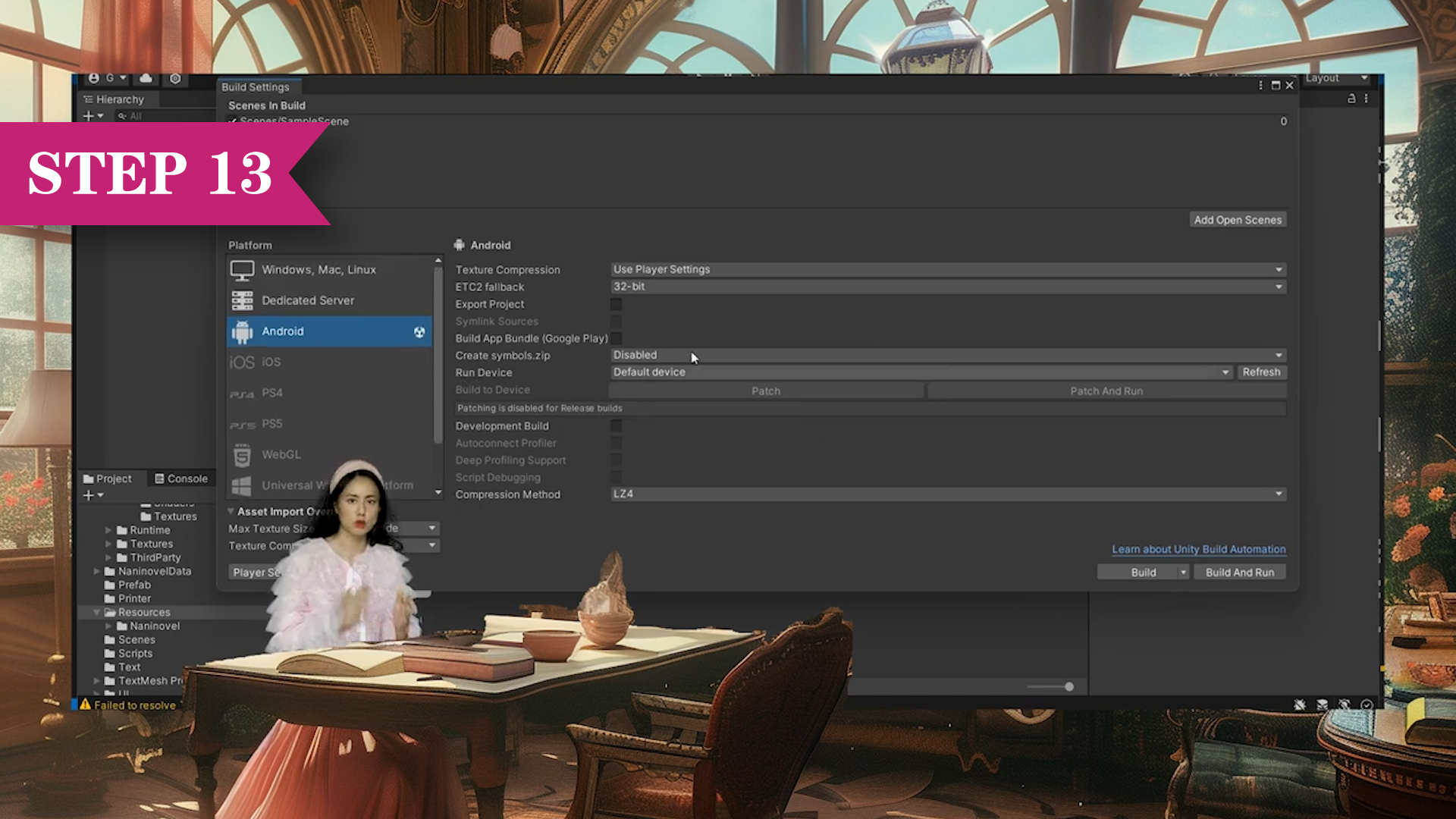Screen dimensions: 1456x819
Task: Select the Windows, Mac, Linux platform icon
Action: pos(242,270)
